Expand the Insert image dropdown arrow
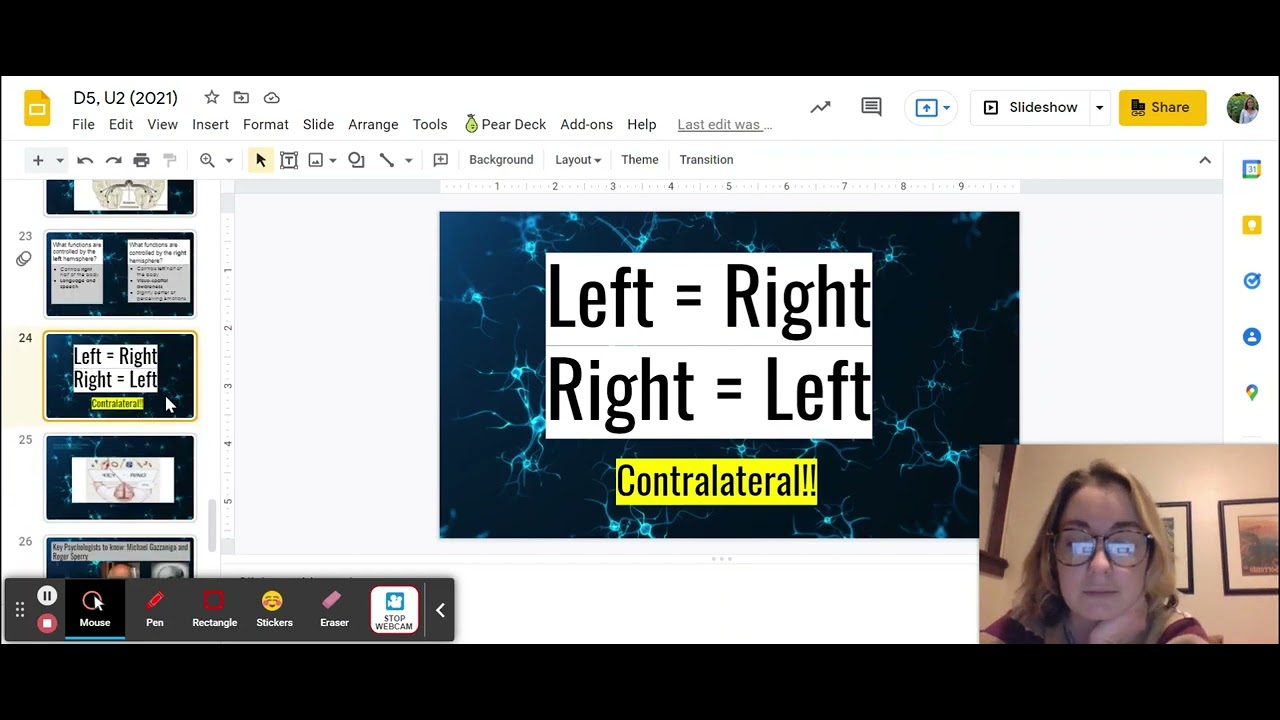Screen dimensions: 1280x720 (333, 160)
